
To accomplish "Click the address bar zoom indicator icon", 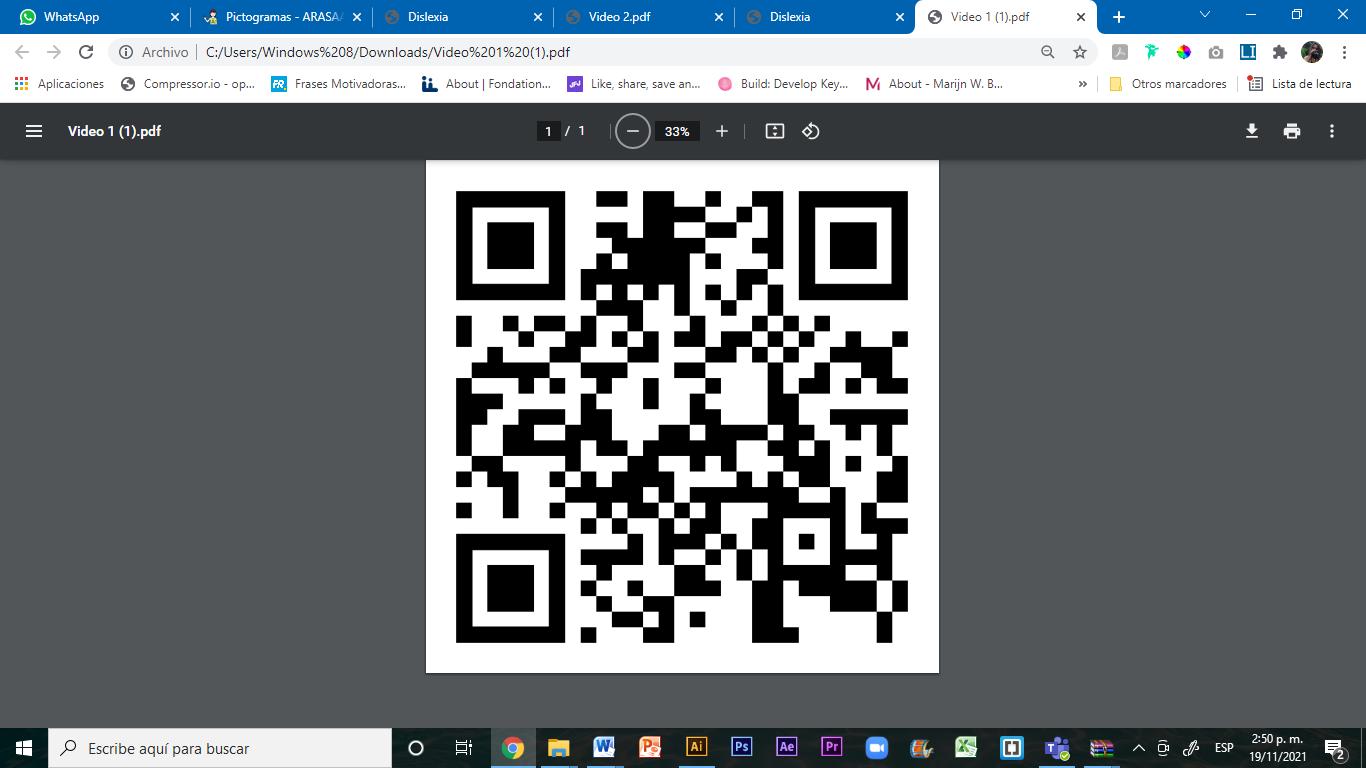I will (x=1048, y=52).
